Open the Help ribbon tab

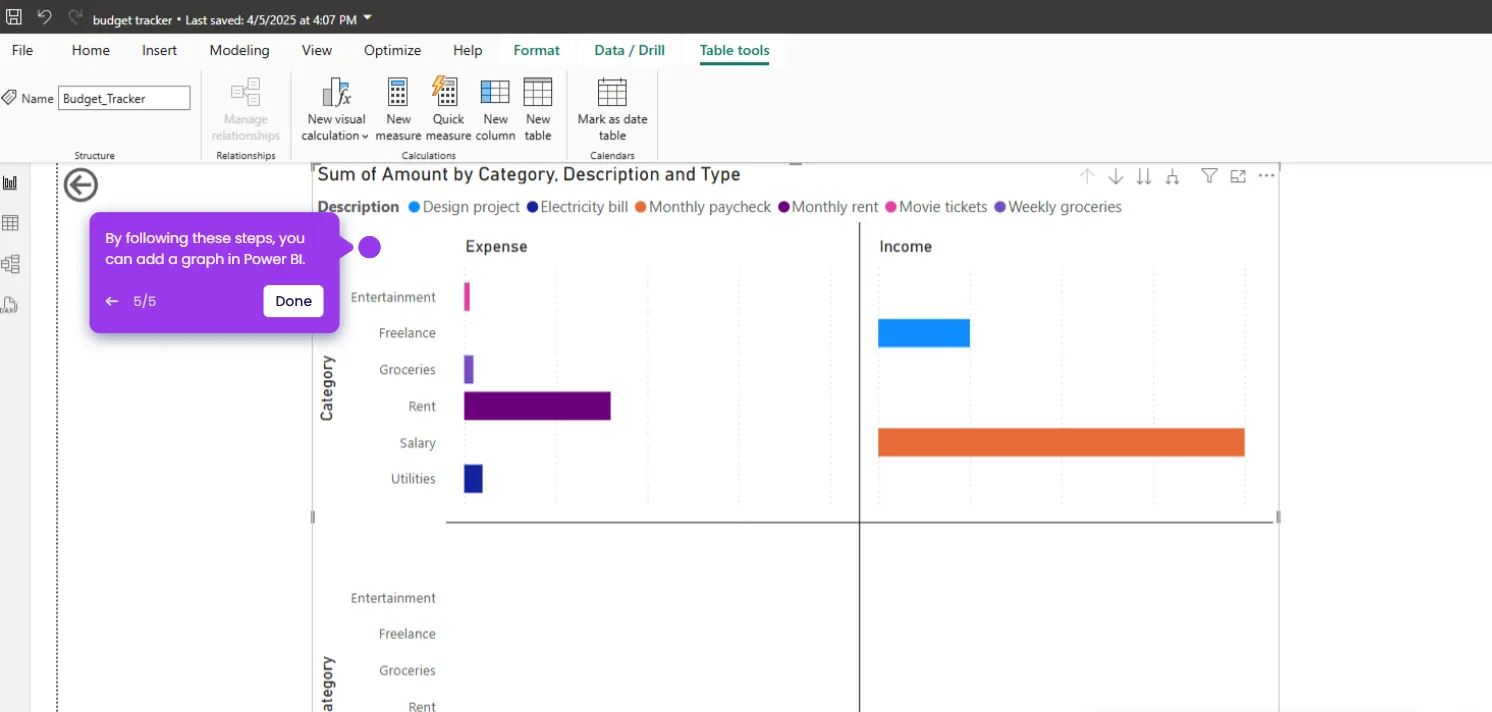(x=467, y=50)
